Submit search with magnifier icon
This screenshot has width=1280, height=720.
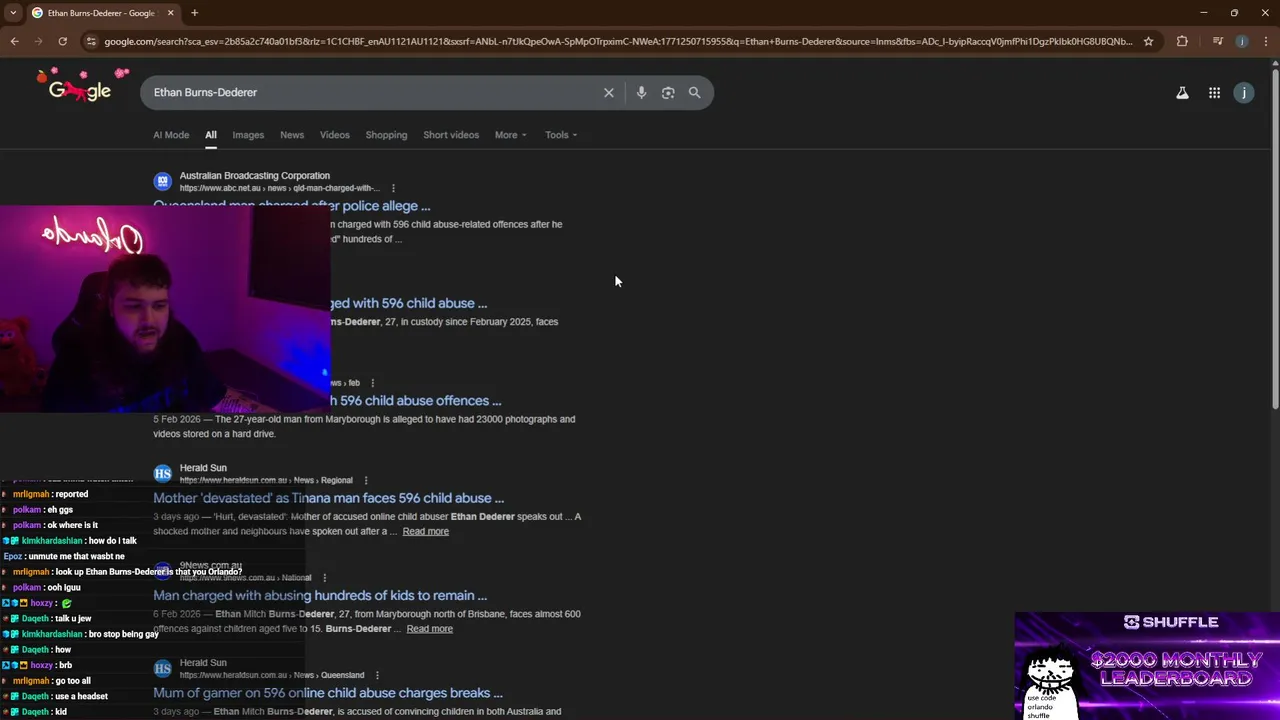[694, 92]
